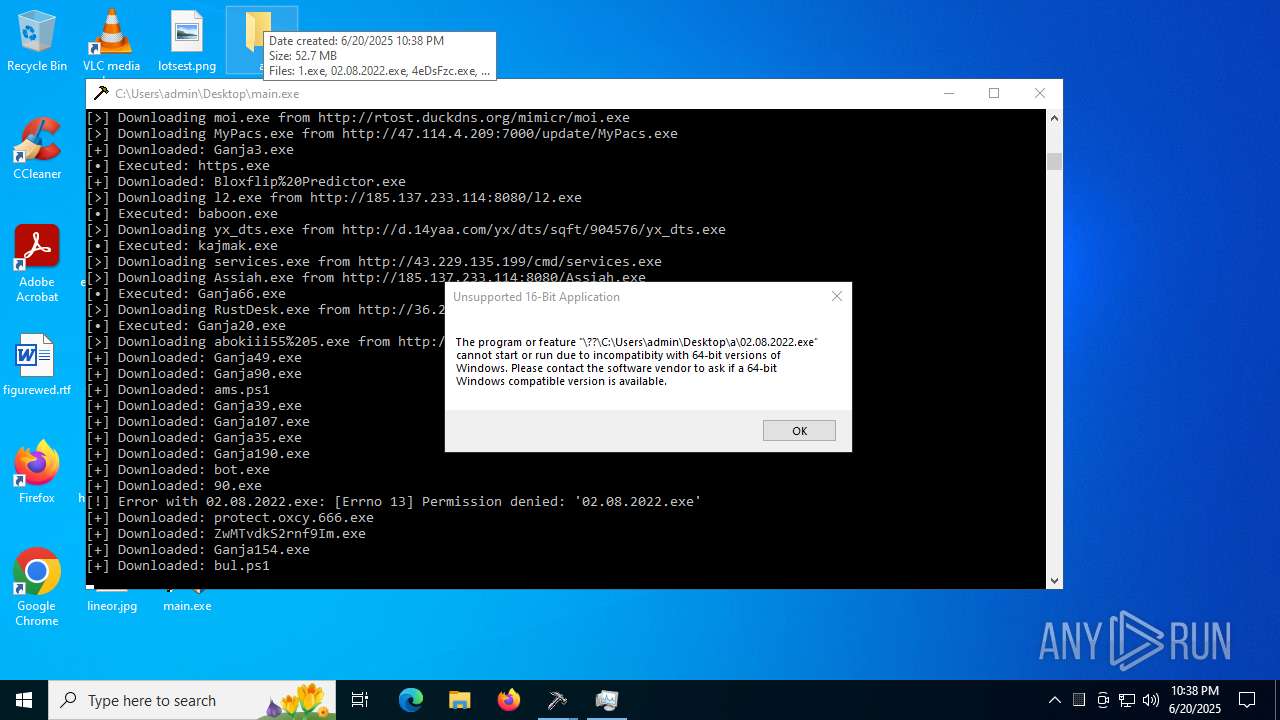Click the "Downloading services.exe" console line
The height and width of the screenshot is (720, 1280).
(374, 261)
